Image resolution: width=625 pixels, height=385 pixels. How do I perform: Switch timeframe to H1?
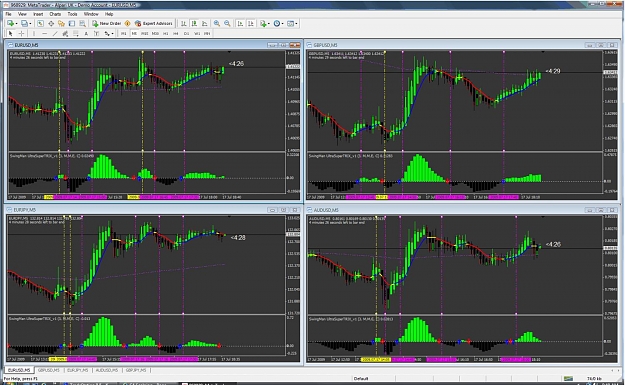point(166,33)
